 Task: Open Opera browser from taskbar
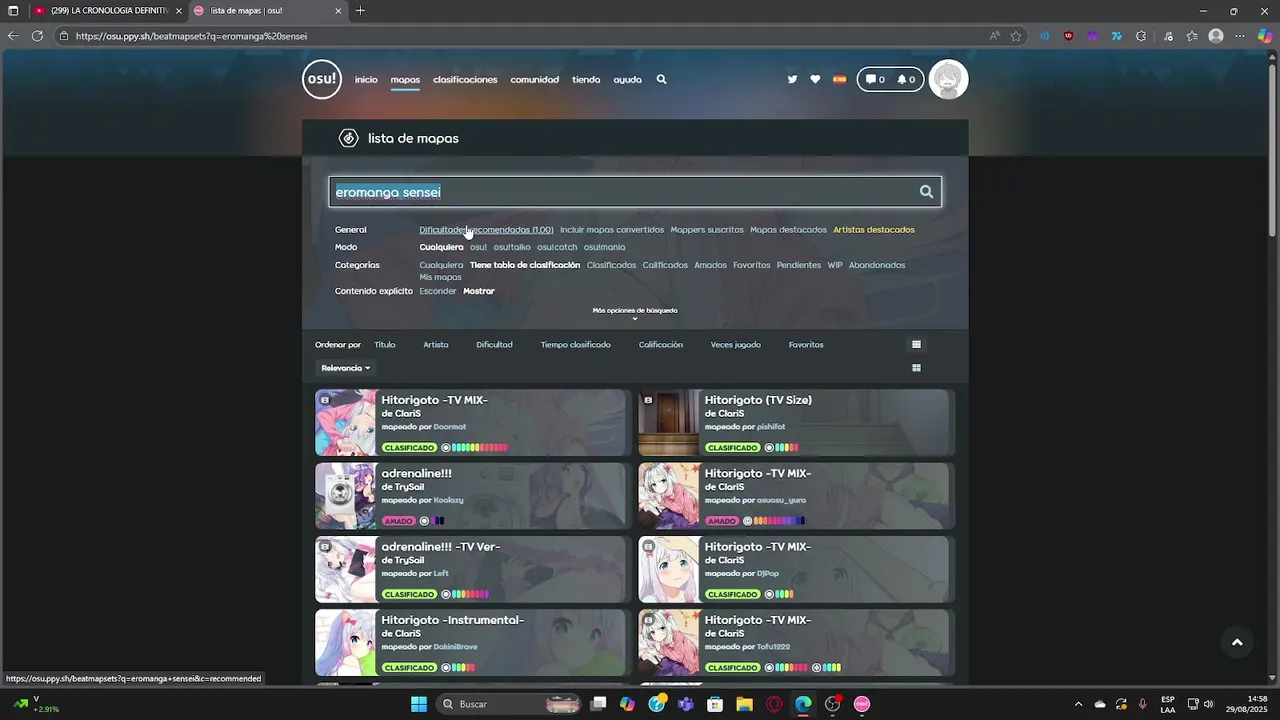pos(774,704)
